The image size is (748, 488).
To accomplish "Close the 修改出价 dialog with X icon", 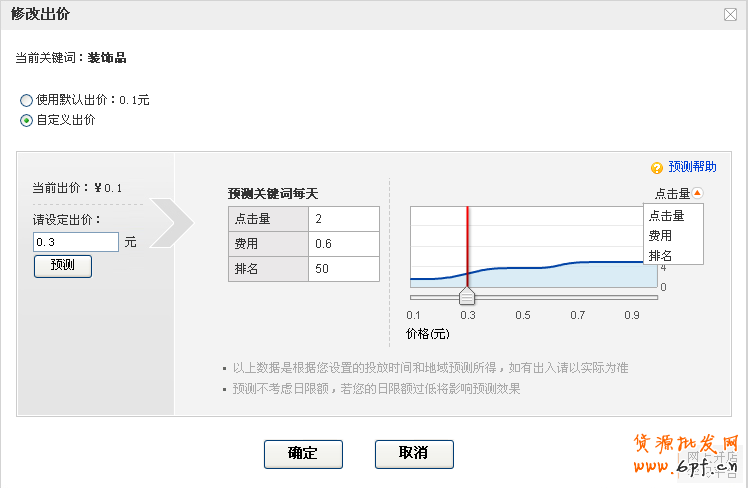I will point(730,15).
